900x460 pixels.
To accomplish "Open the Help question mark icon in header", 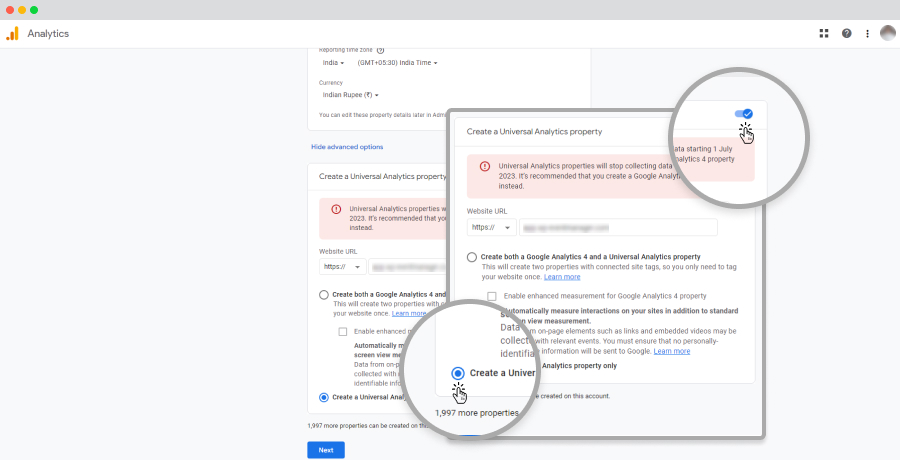I will [846, 33].
